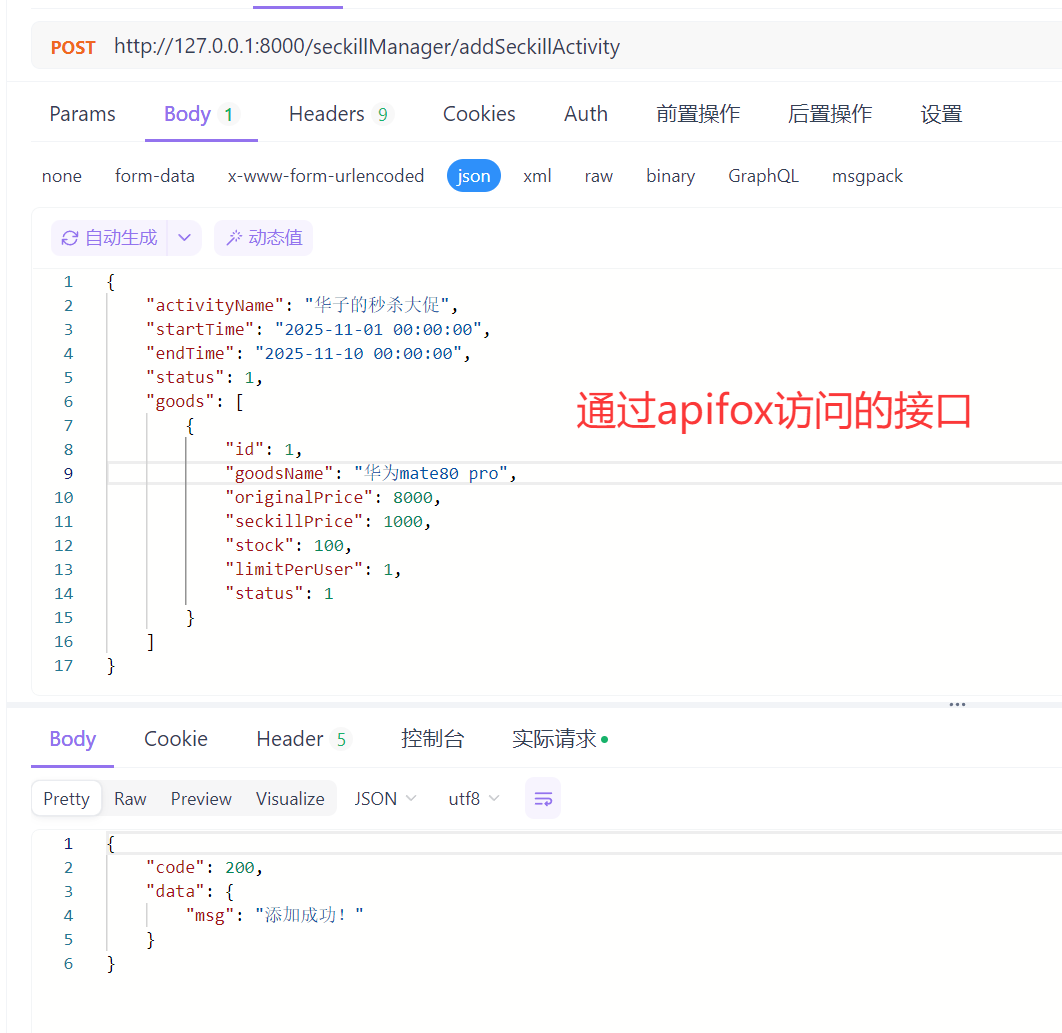Open the POST method selector
Screen dimensions: 1062x1033
[73, 47]
